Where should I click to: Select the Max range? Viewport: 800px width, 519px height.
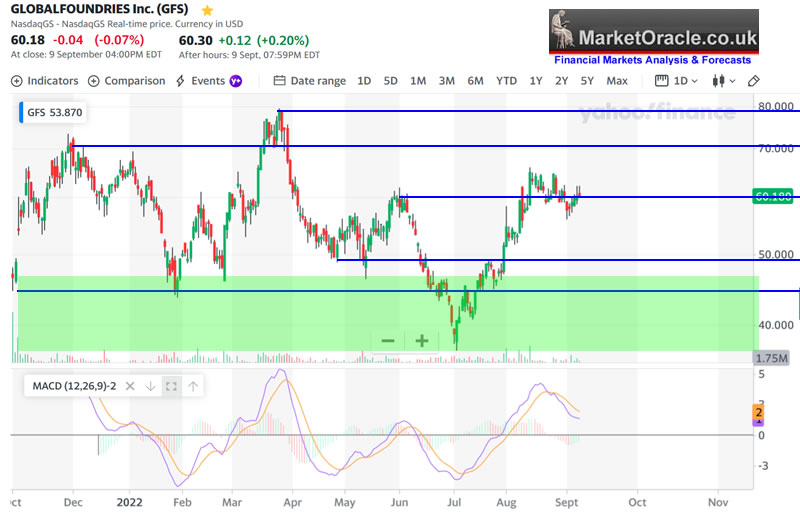click(x=617, y=81)
